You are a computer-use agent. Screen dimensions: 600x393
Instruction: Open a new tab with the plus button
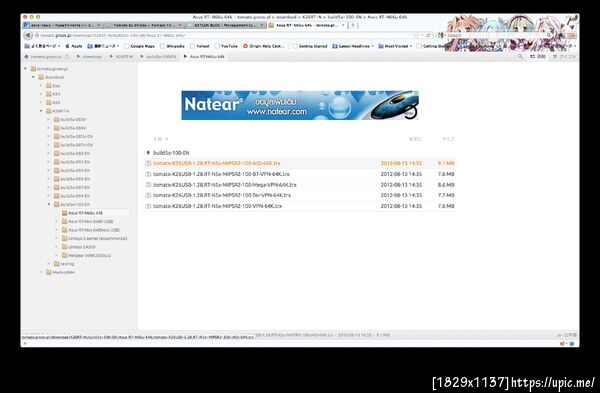(x=353, y=25)
